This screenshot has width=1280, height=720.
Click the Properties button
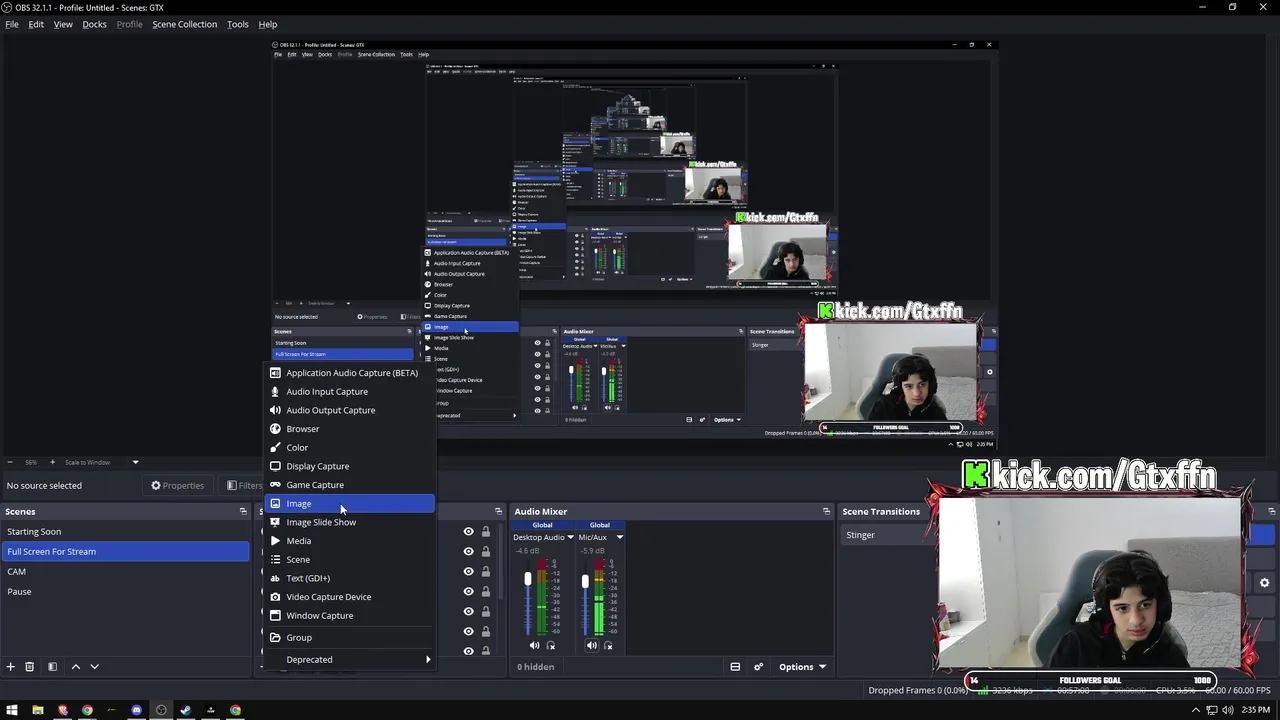tap(178, 485)
